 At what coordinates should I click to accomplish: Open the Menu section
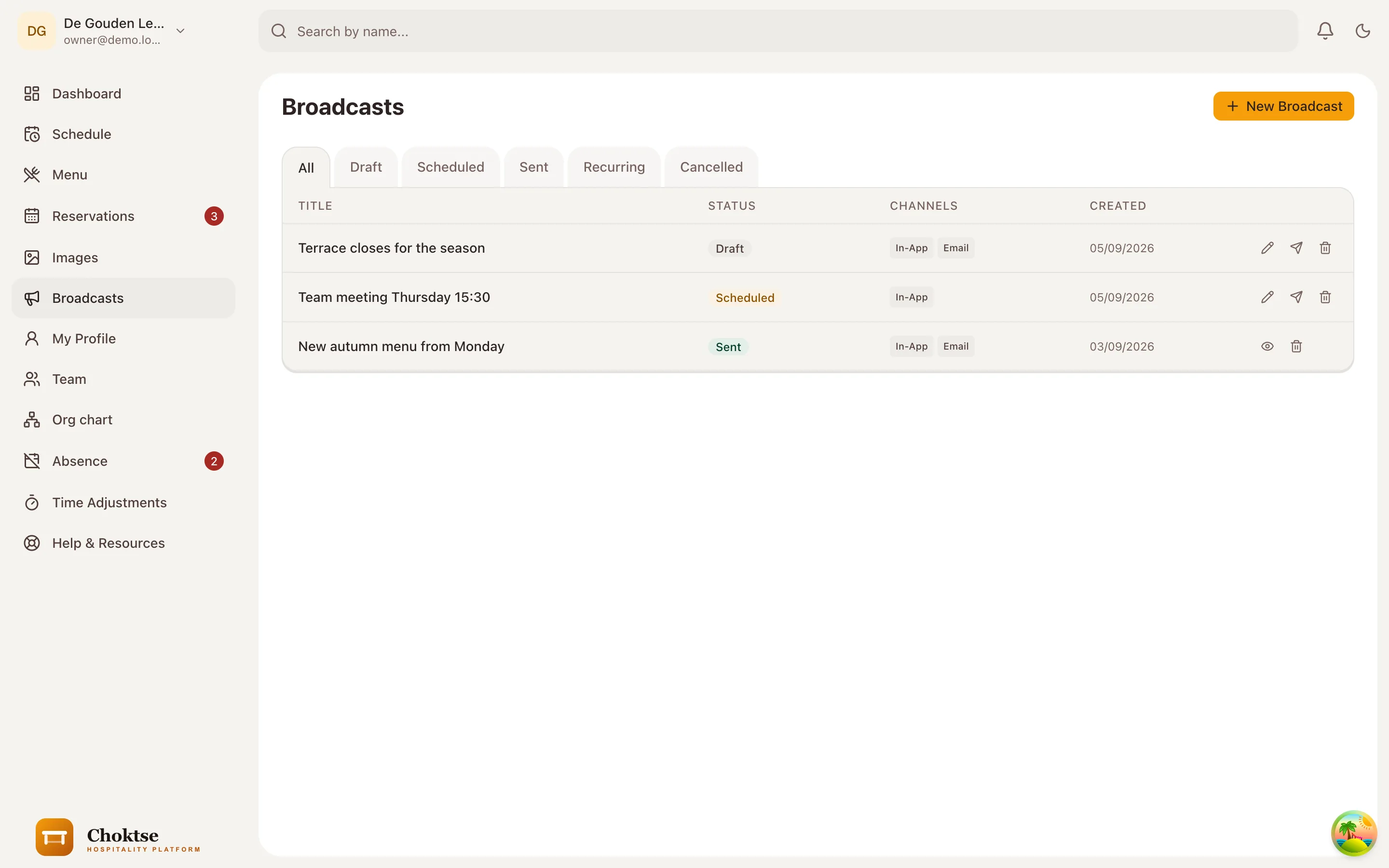pyautogui.click(x=123, y=175)
